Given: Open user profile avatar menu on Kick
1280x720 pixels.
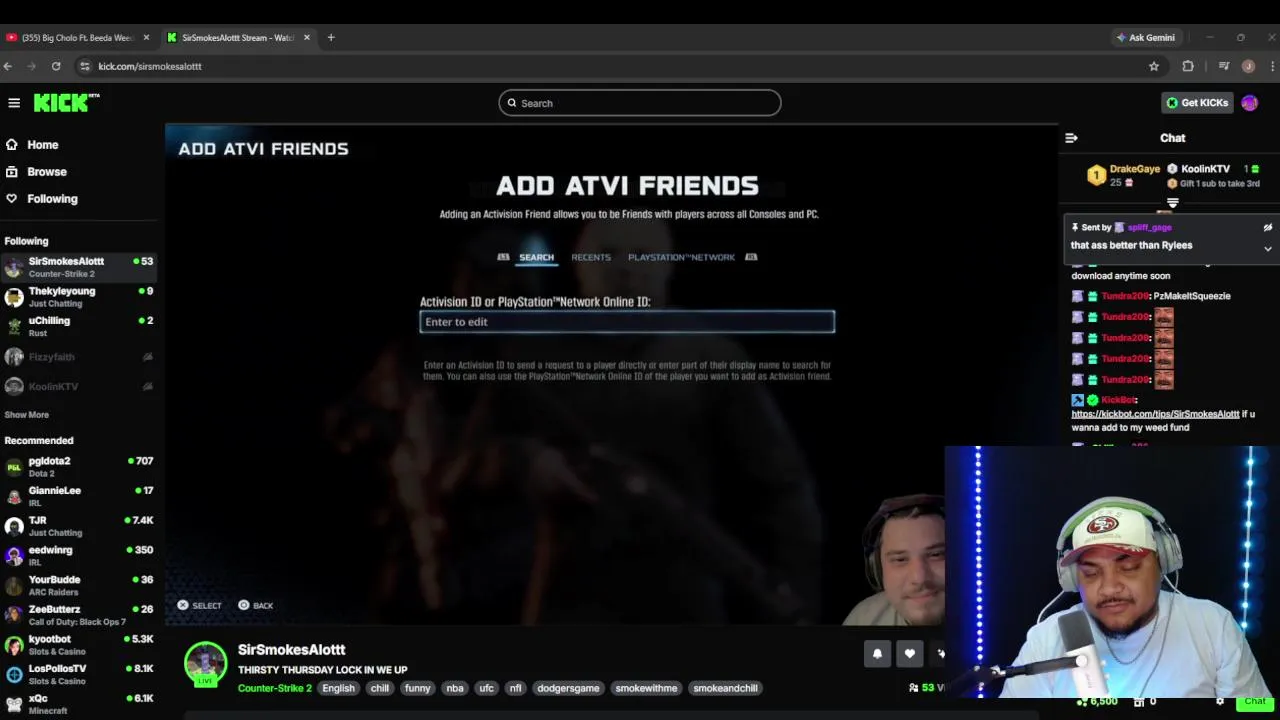Looking at the screenshot, I should 1249,103.
